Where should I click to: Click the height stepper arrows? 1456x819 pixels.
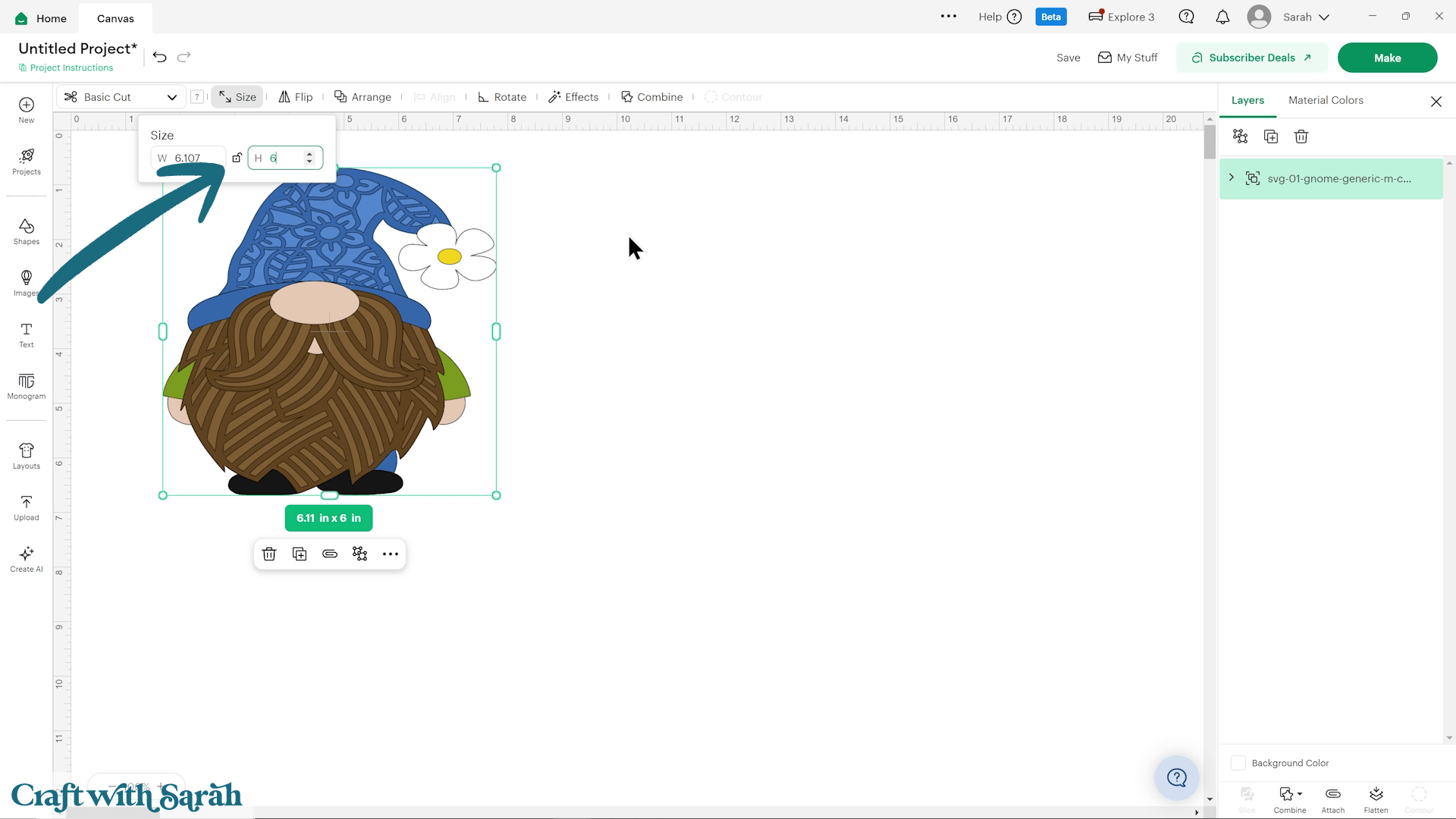(309, 158)
